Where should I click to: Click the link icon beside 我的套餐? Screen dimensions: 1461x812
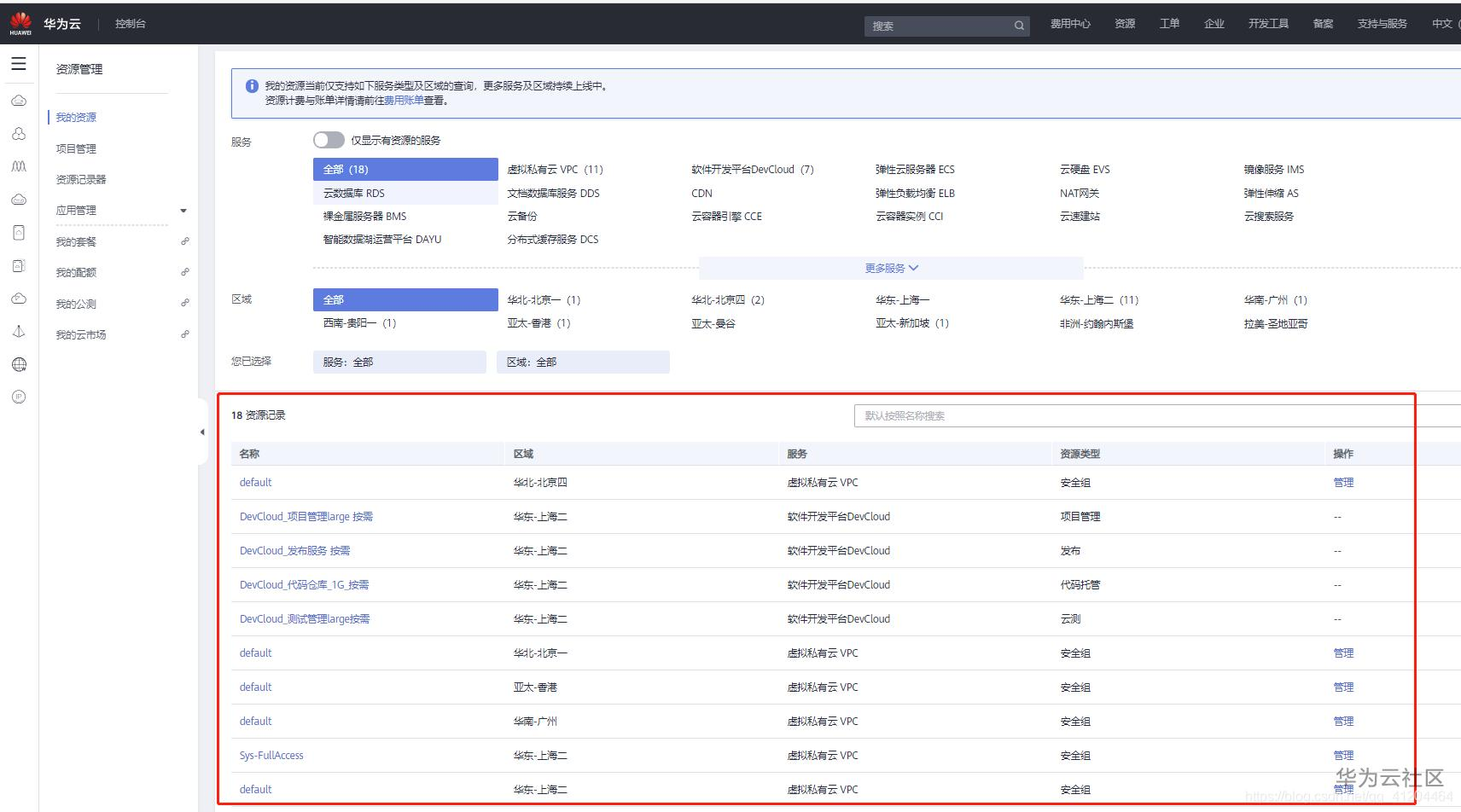point(184,241)
